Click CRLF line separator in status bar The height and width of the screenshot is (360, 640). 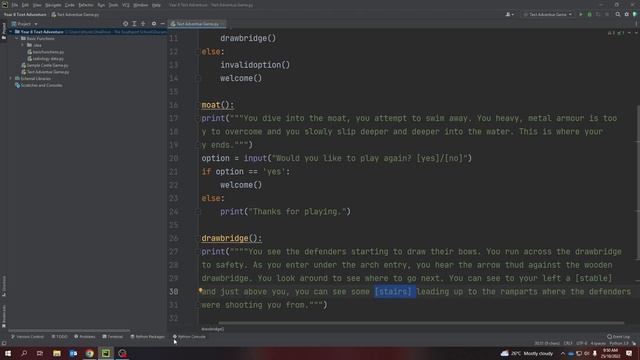568,344
